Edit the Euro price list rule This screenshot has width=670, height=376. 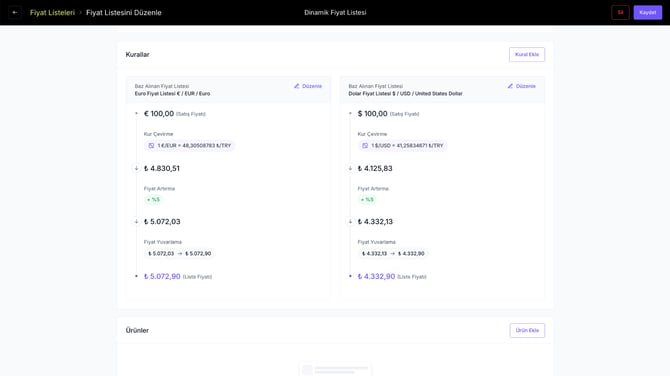(x=308, y=86)
